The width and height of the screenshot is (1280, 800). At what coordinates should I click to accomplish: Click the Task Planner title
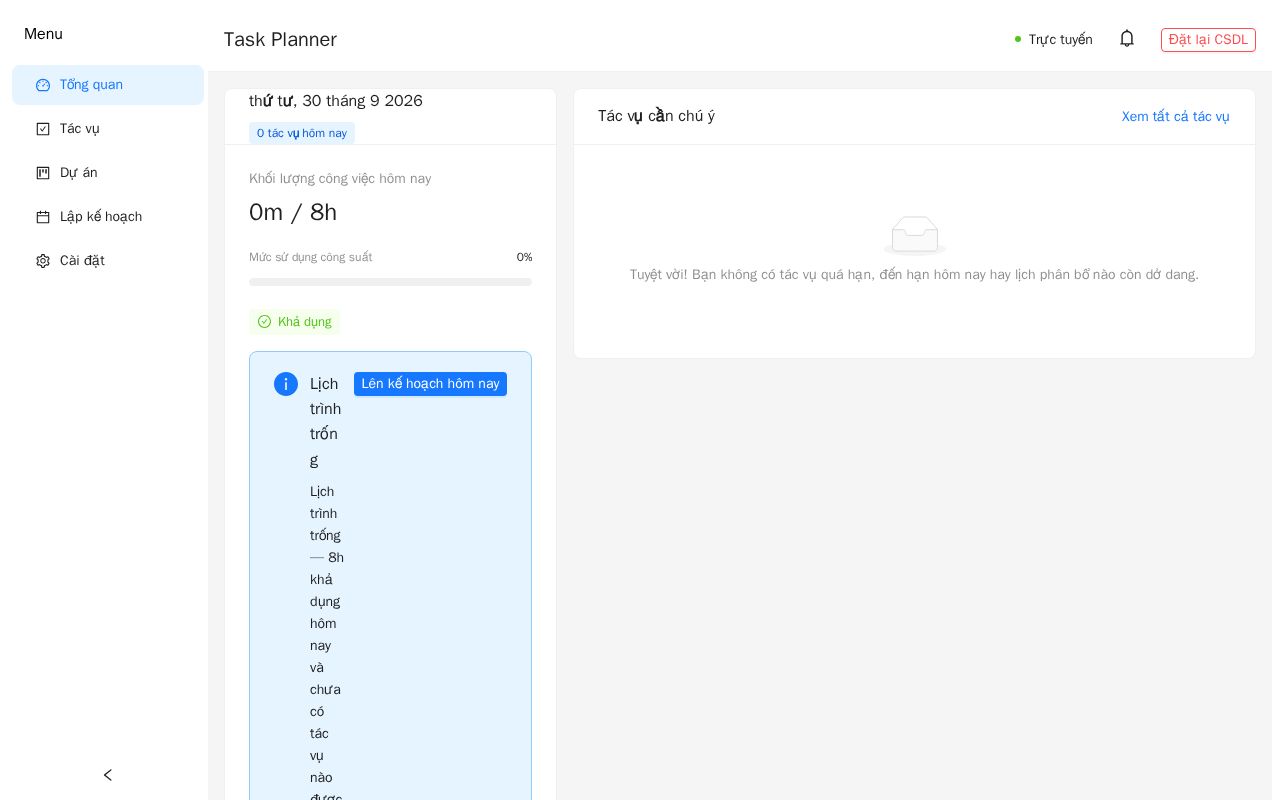(280, 40)
